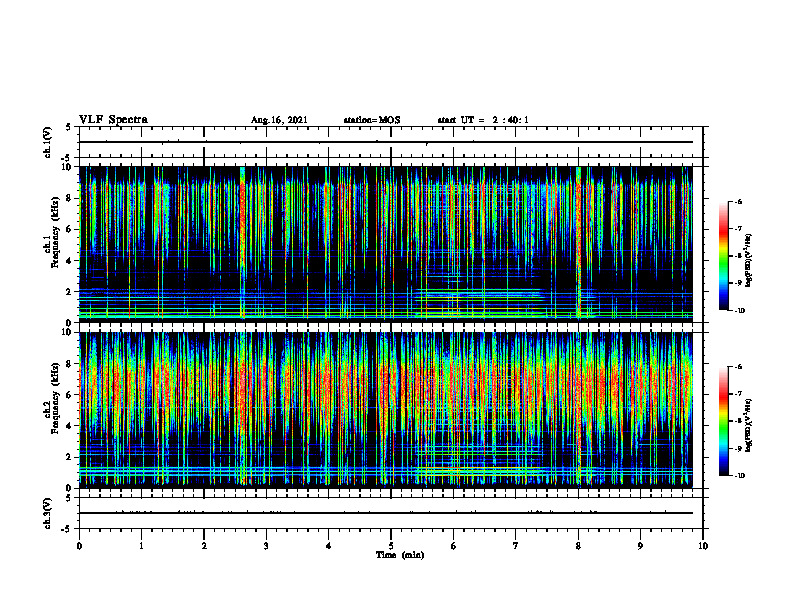Click the "ch.1(V)" axis label
Viewport: 792px width, 612px height.
click(47, 142)
